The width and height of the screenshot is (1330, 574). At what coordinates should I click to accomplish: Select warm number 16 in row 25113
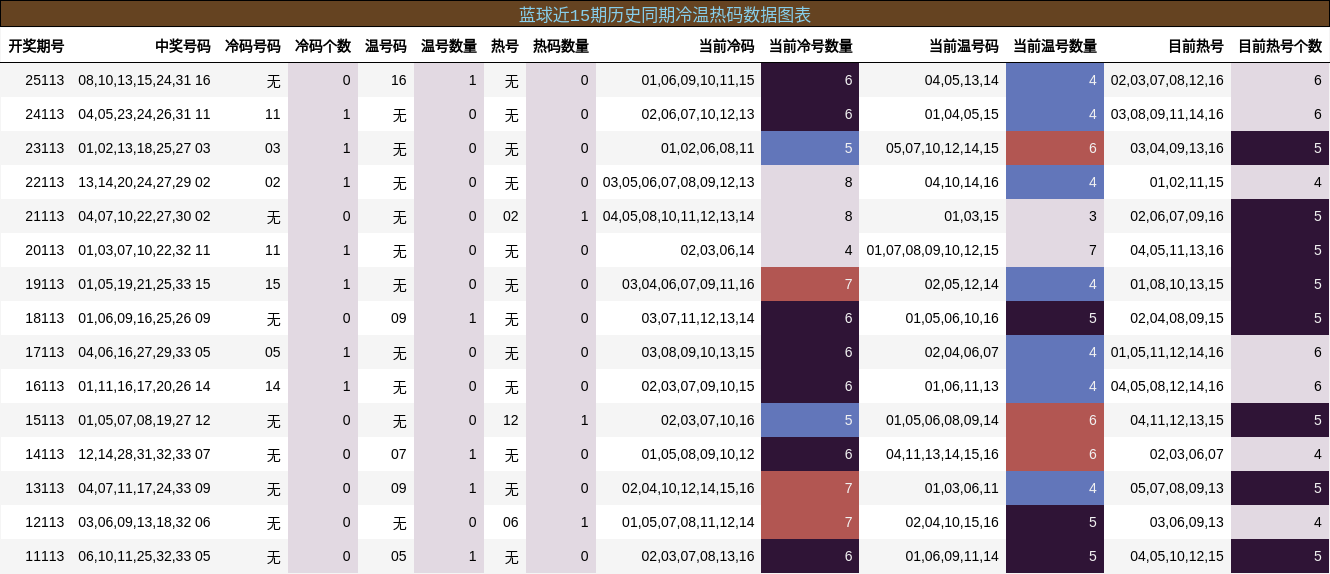click(399, 80)
